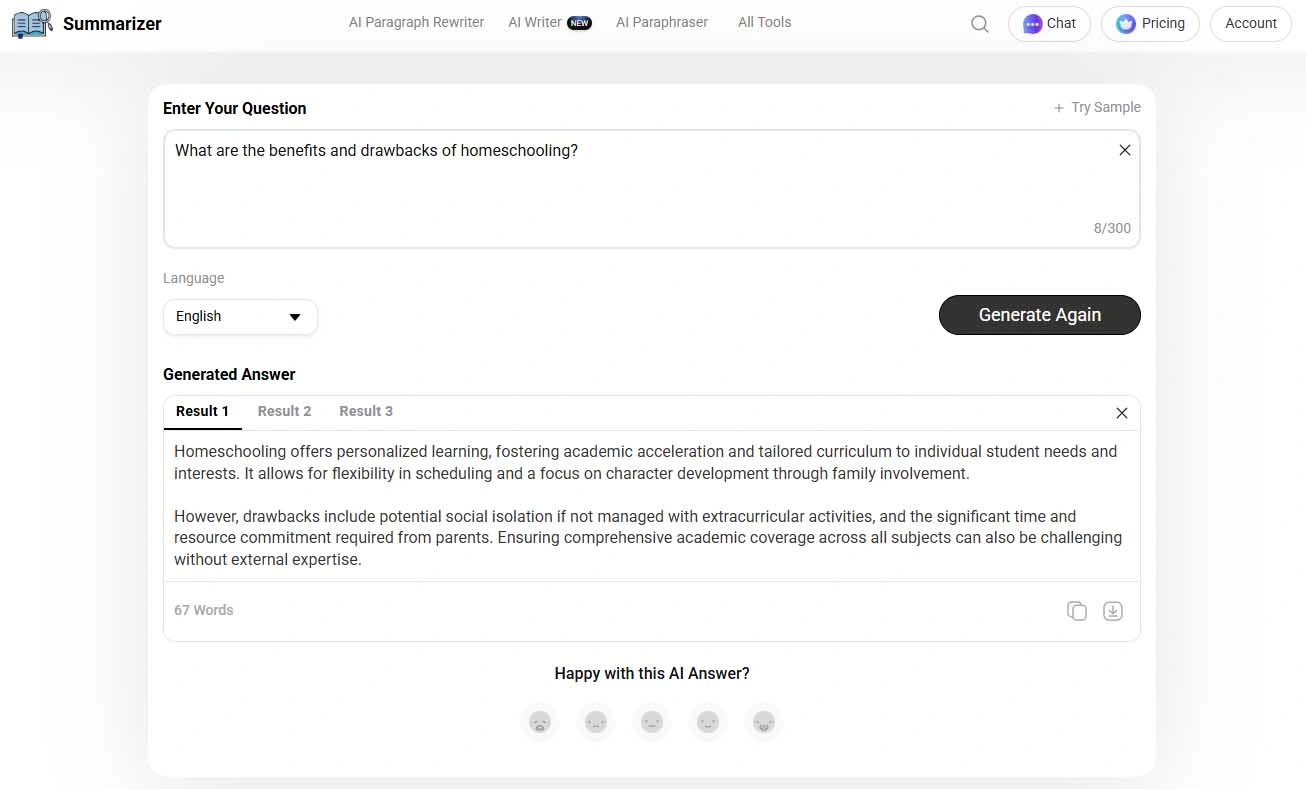This screenshot has height=789, width=1306.
Task: Switch to the Result 2 tab
Action: pos(284,410)
